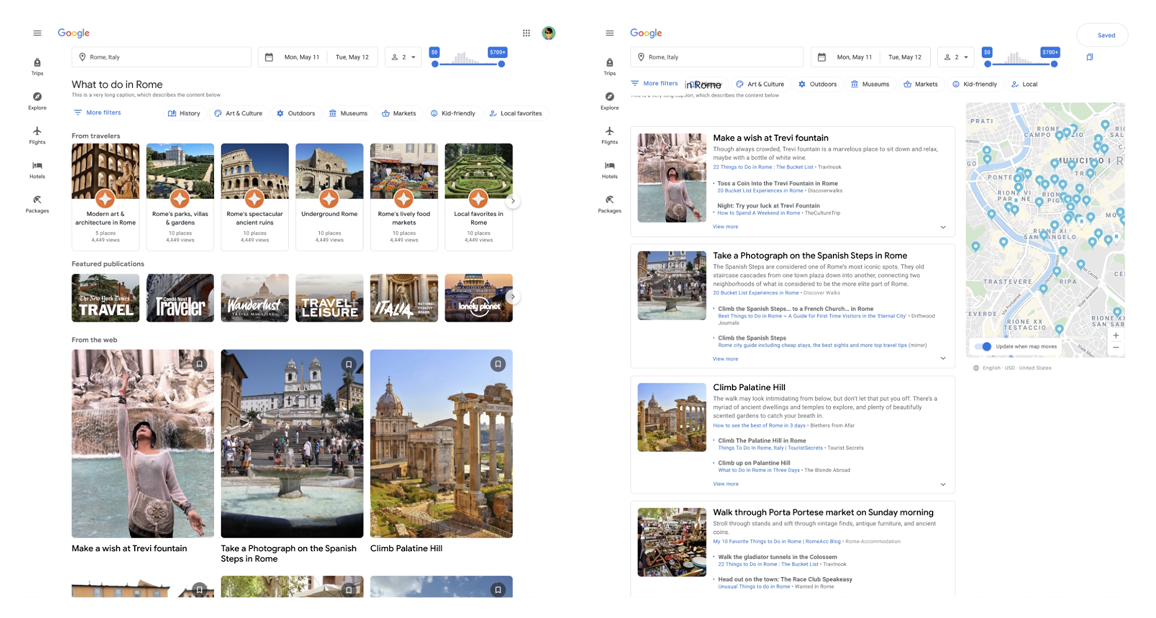
Task: Open the account profile avatar
Action: pos(549,33)
